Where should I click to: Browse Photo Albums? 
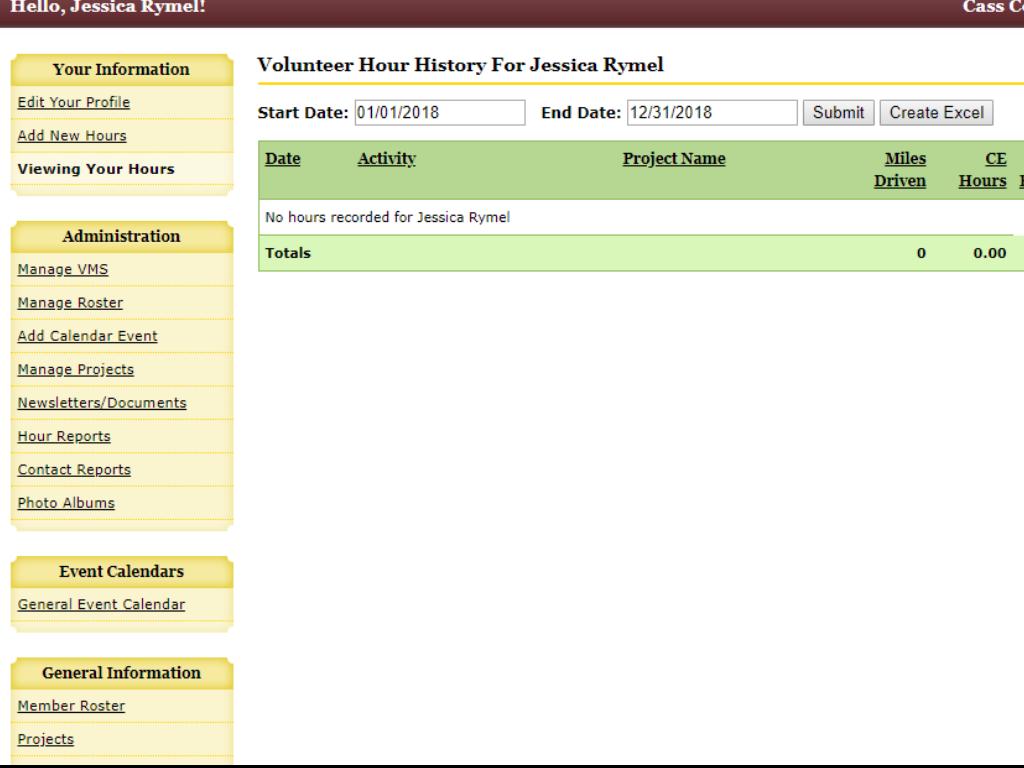coord(66,503)
